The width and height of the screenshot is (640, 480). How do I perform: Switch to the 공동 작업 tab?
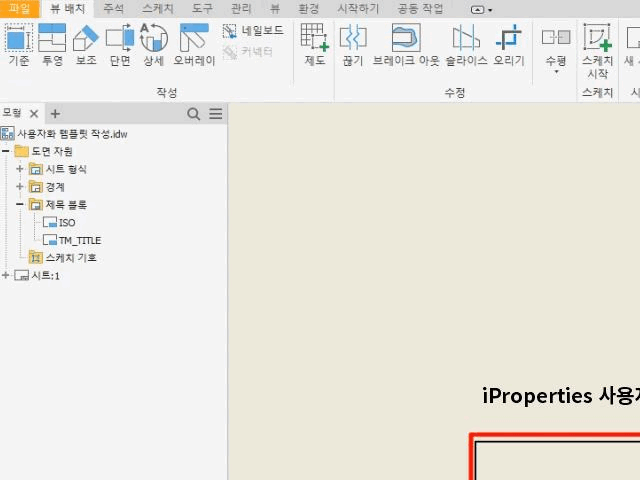(420, 9)
